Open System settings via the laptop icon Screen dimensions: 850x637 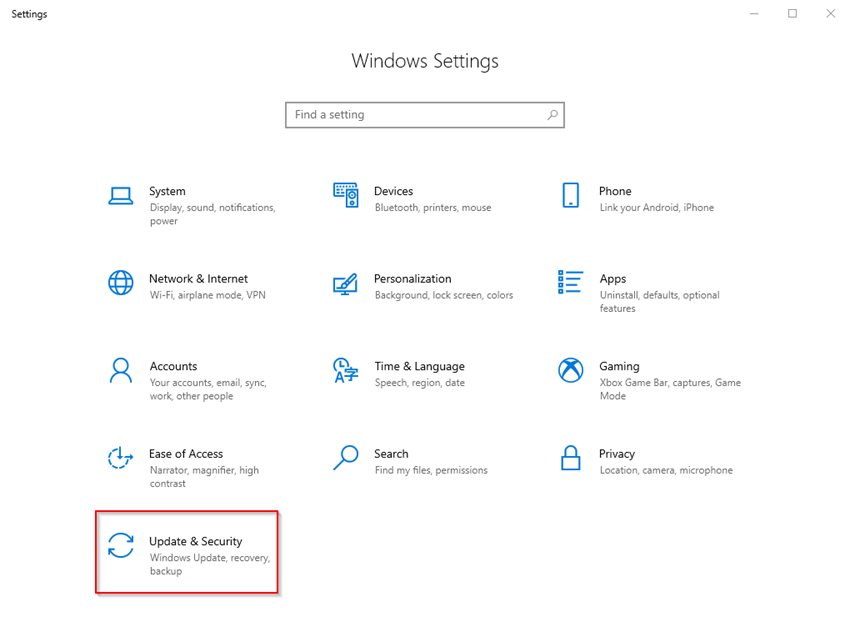coord(121,196)
